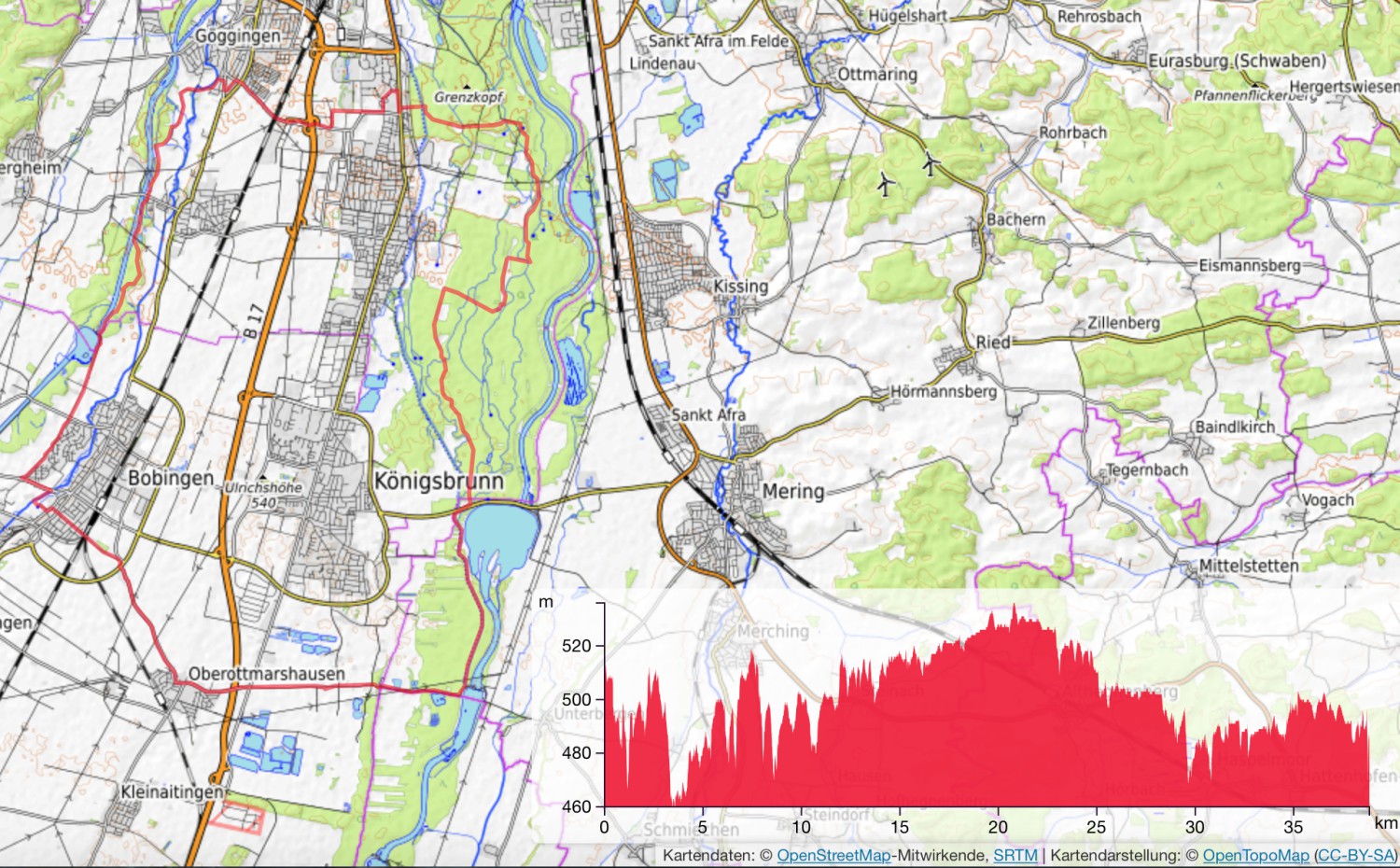Select the Königsbrunn town label
This screenshot has width=1400, height=868.
(x=438, y=481)
